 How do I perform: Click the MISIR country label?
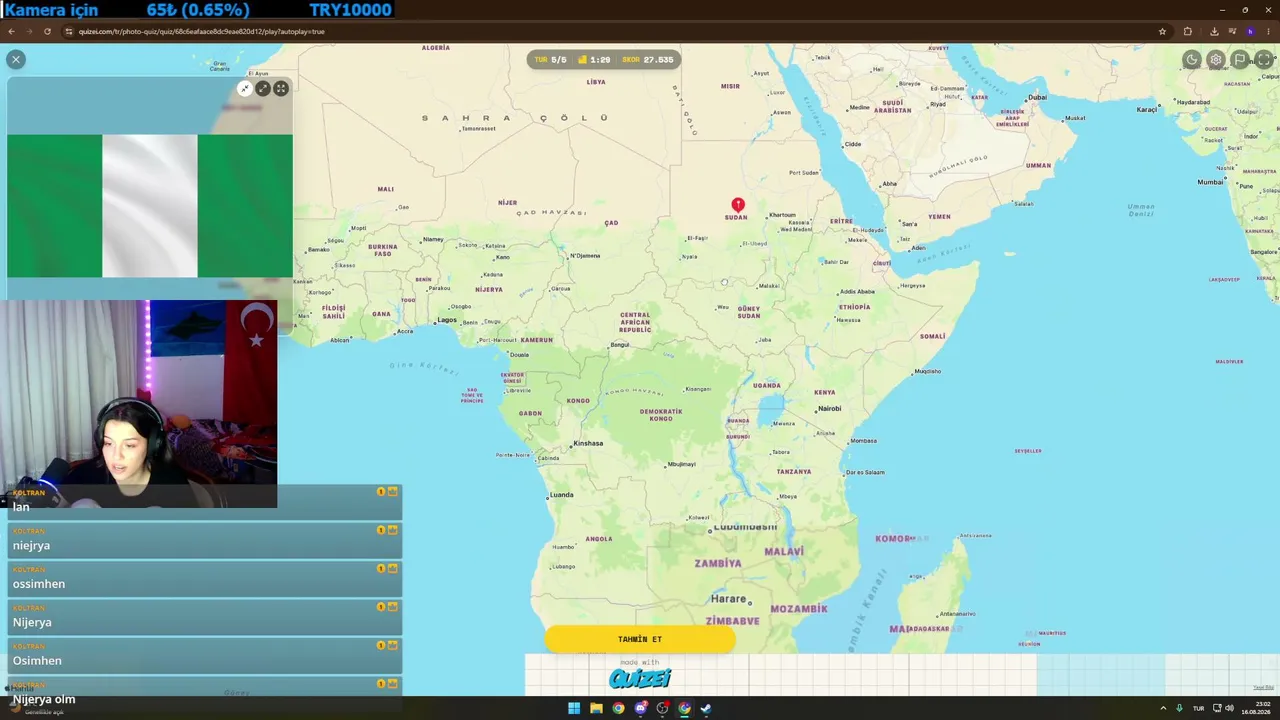[x=731, y=86]
